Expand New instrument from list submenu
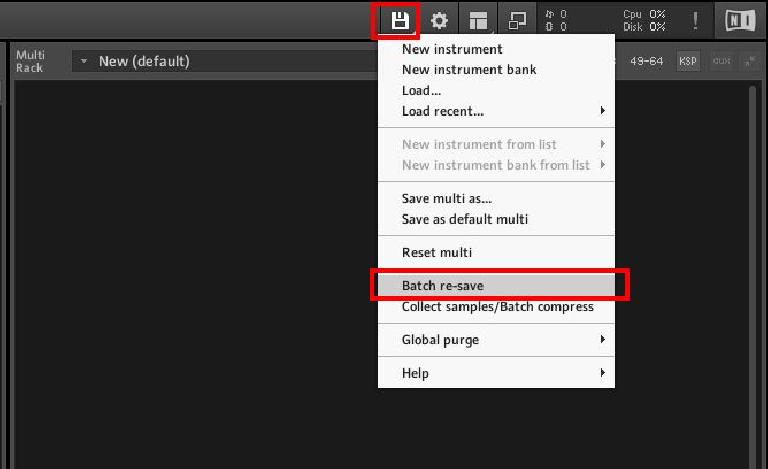This screenshot has width=768, height=469. click(496, 144)
